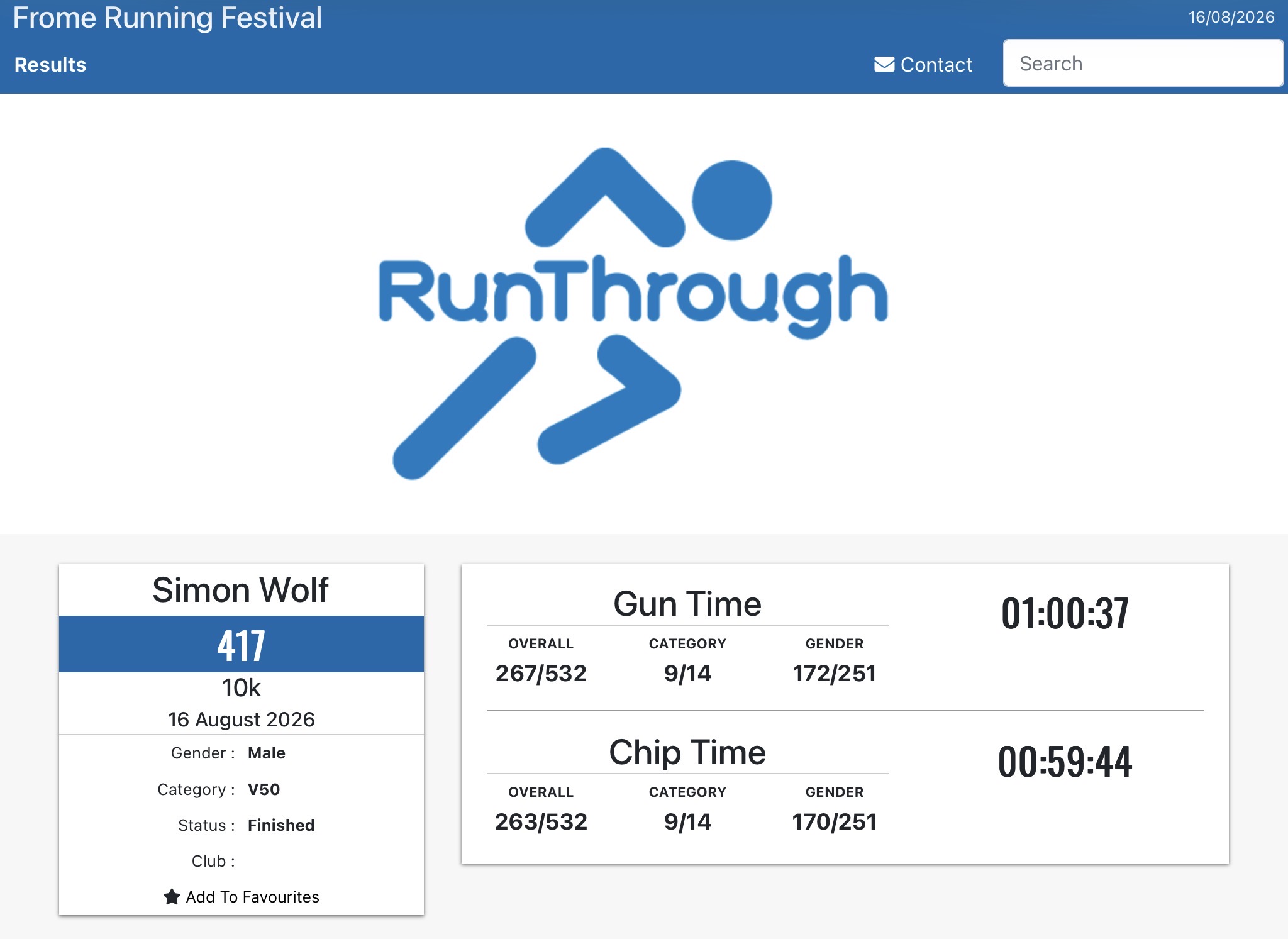Click the Gender value Male
This screenshot has width=1288, height=939.
(x=267, y=753)
